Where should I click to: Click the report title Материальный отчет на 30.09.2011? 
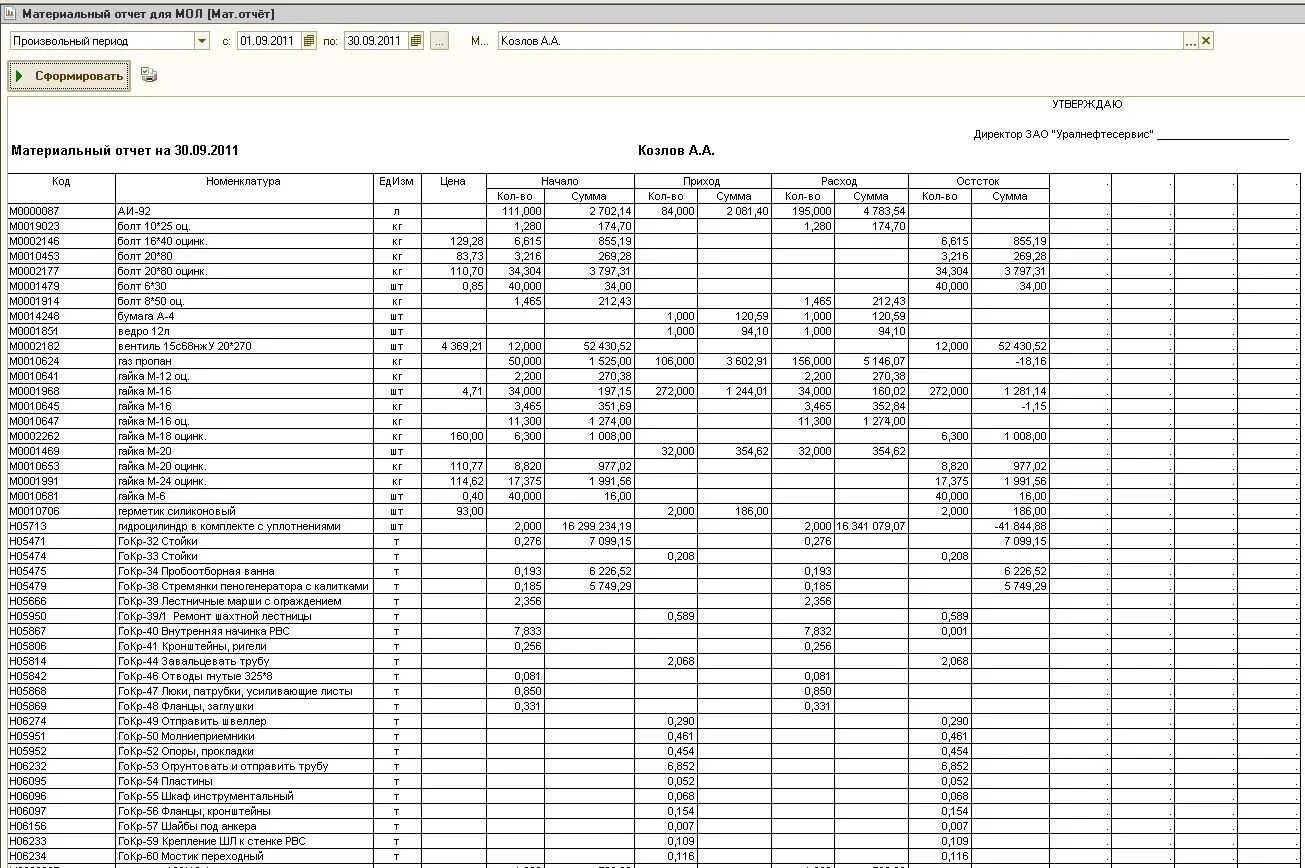125,151
